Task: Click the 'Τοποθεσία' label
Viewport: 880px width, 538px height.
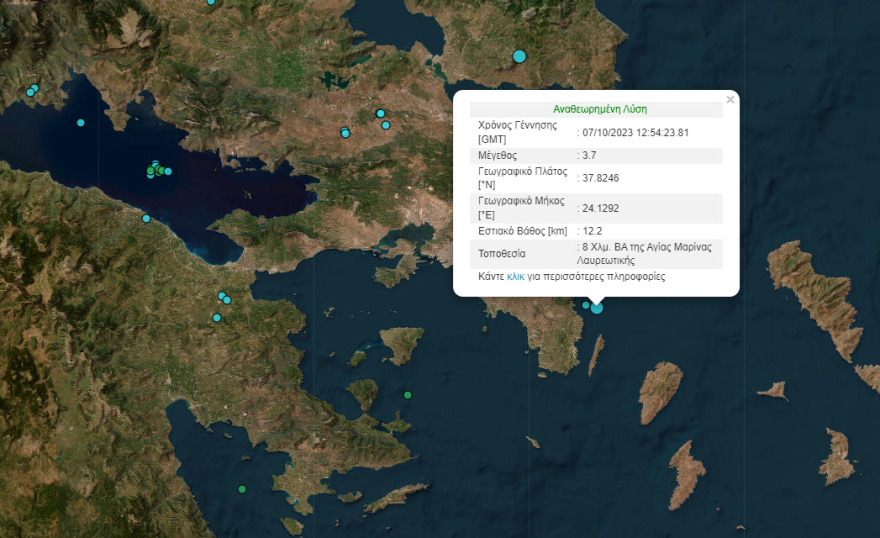Action: [502, 254]
